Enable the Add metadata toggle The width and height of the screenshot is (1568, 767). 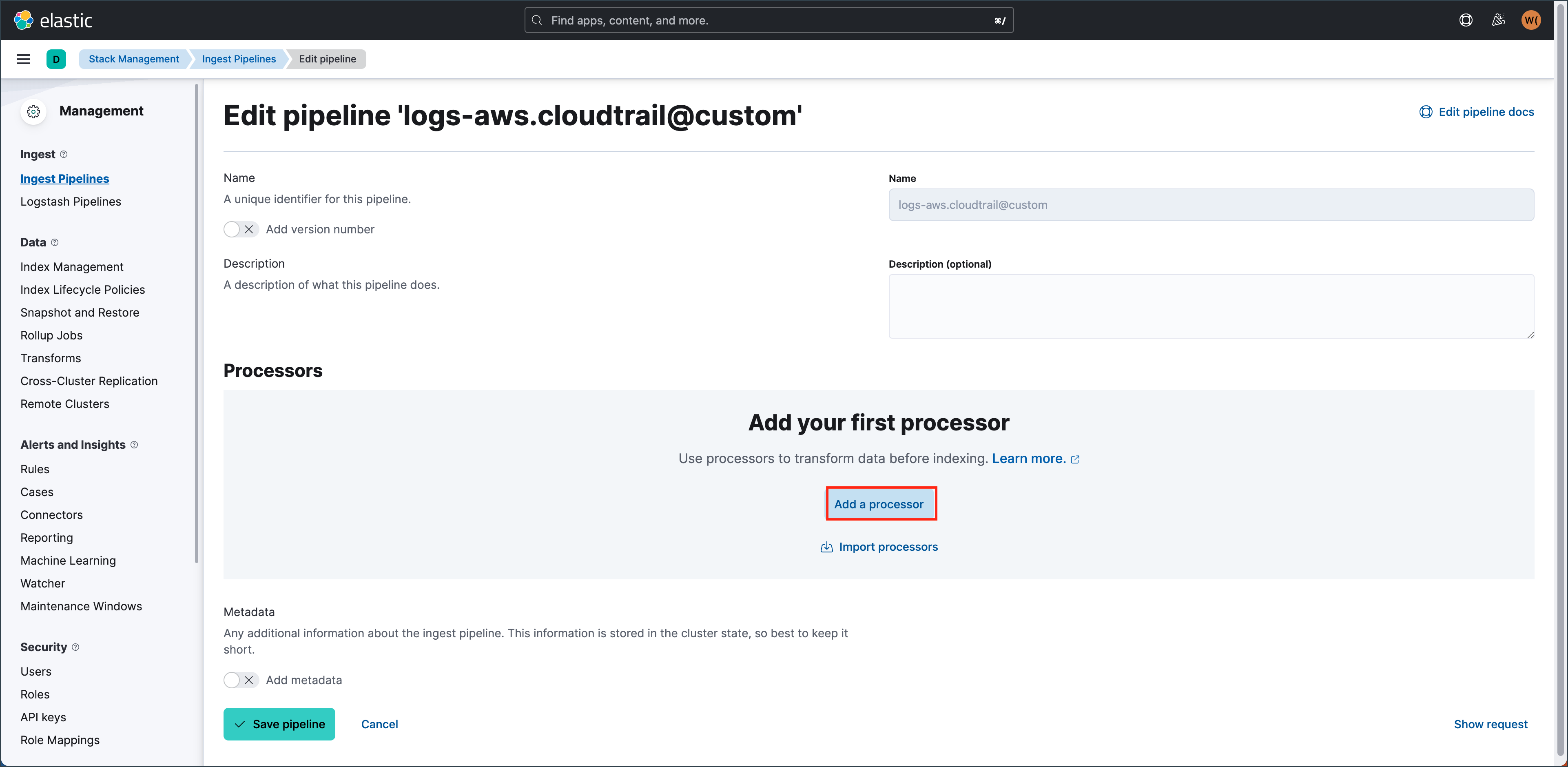pyautogui.click(x=240, y=680)
